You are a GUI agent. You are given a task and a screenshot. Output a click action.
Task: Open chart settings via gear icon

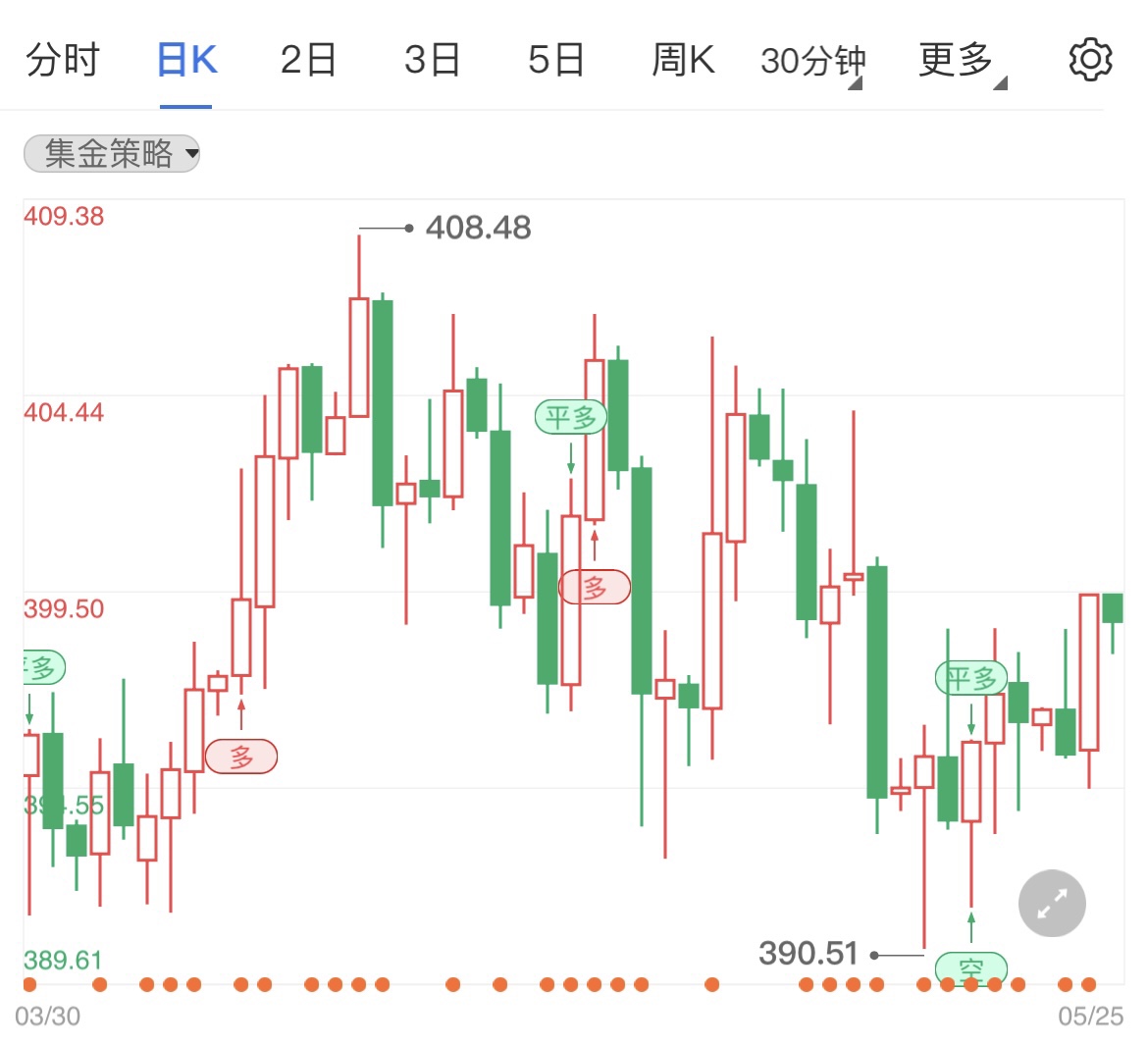(1089, 59)
